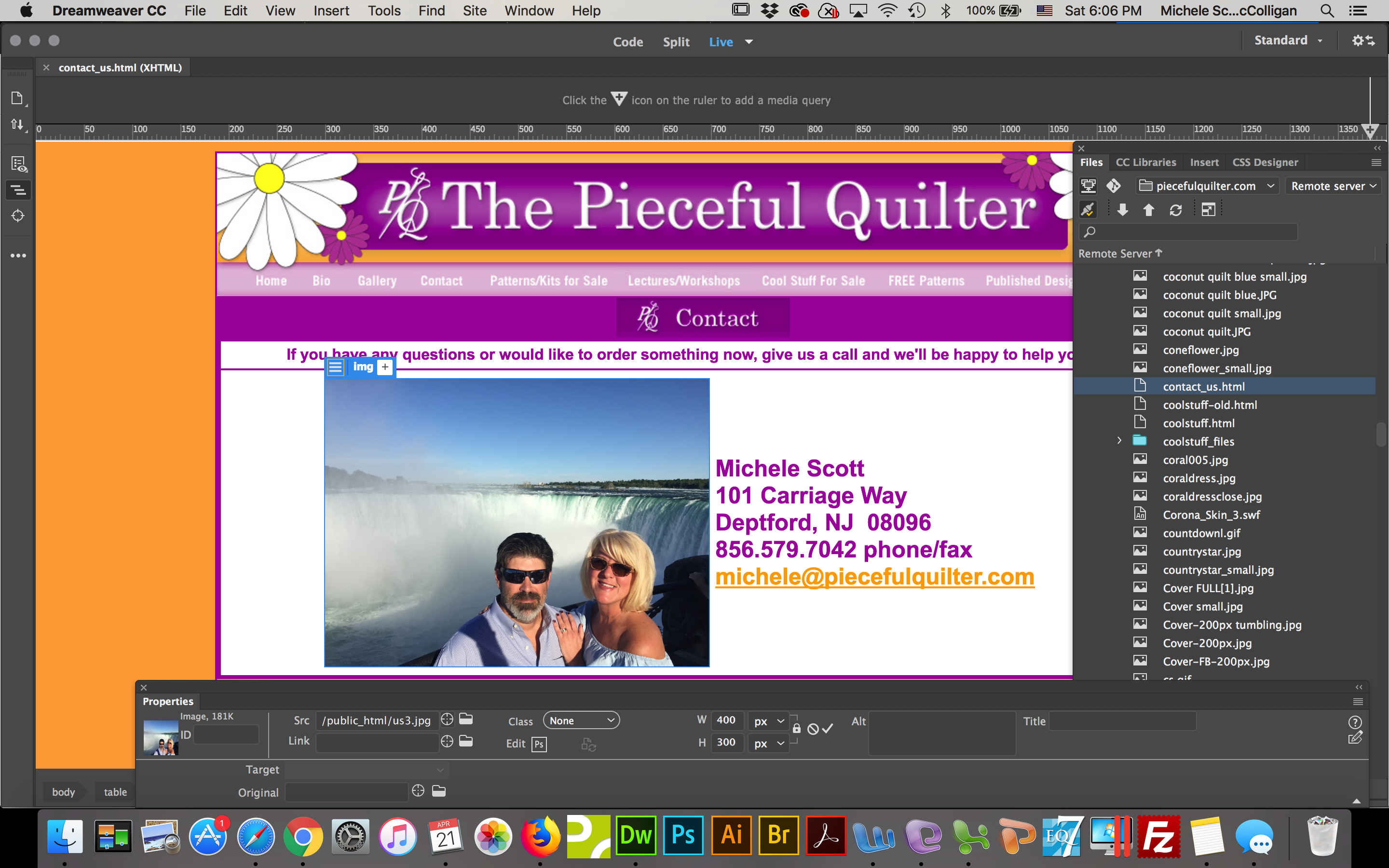Click the Files panel search field
This screenshot has width=1389, height=868.
(1188, 232)
